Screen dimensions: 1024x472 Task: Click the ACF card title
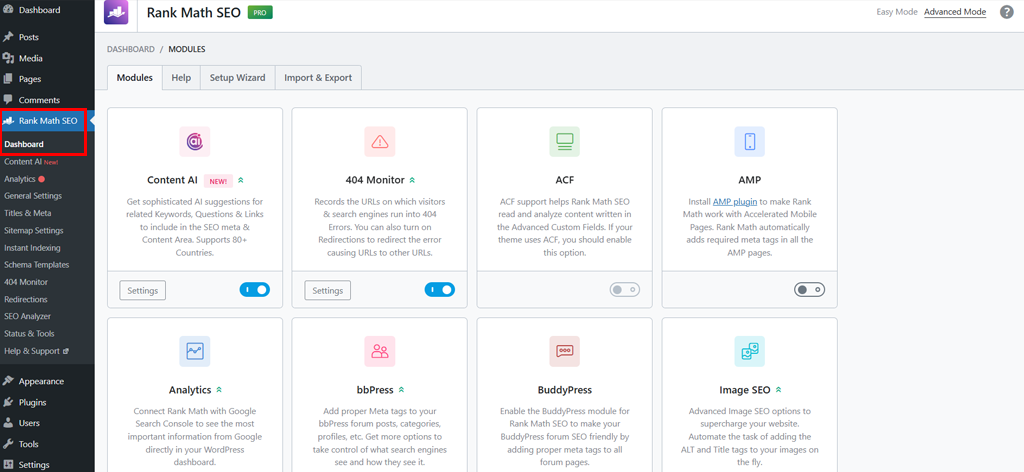pos(564,180)
